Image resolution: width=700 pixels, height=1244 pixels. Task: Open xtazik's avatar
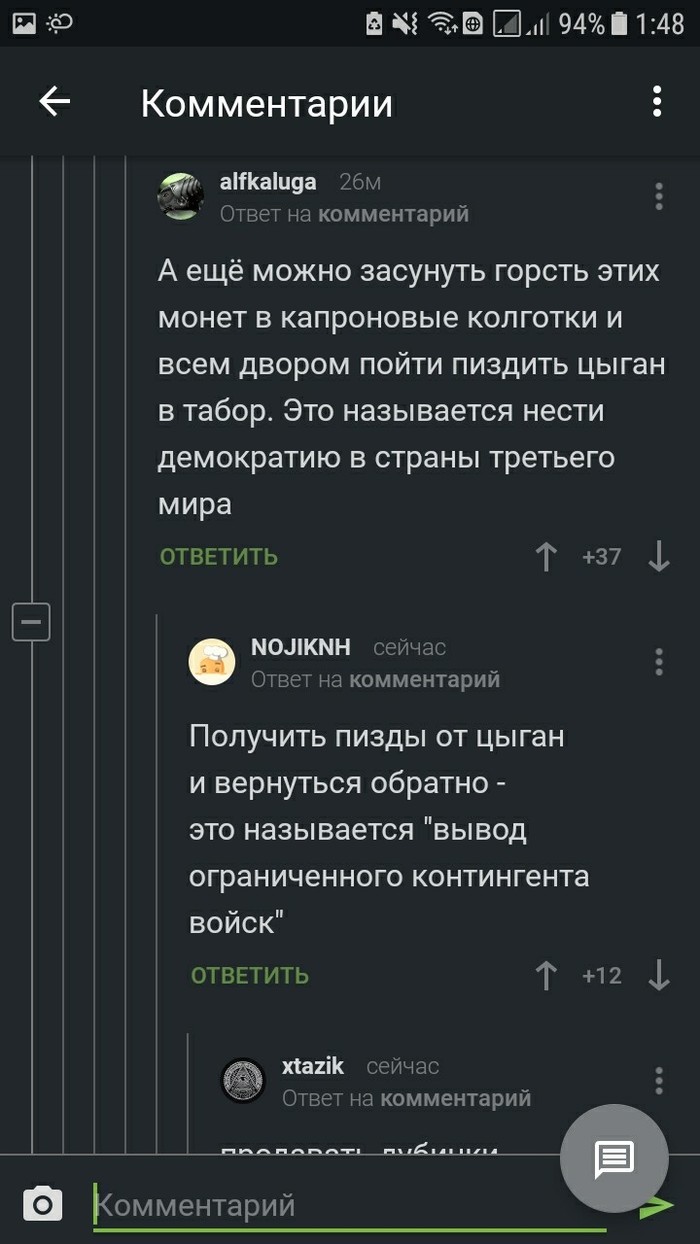pos(243,1080)
